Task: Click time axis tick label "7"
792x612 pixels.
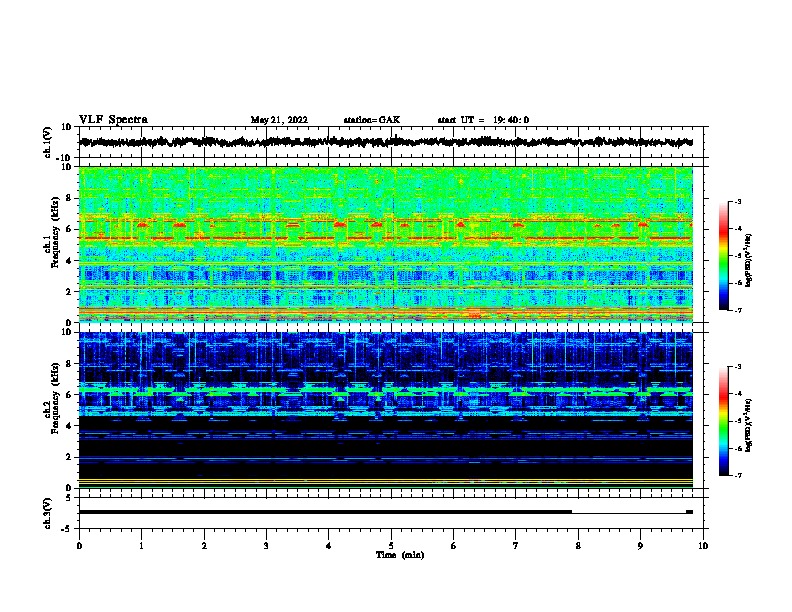Action: [x=516, y=546]
